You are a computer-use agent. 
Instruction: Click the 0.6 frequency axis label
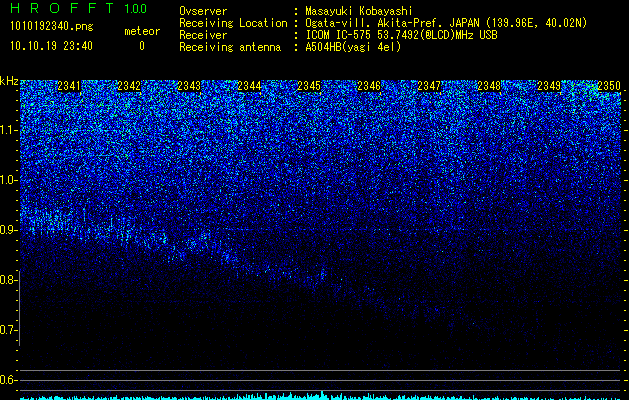(x=9, y=380)
